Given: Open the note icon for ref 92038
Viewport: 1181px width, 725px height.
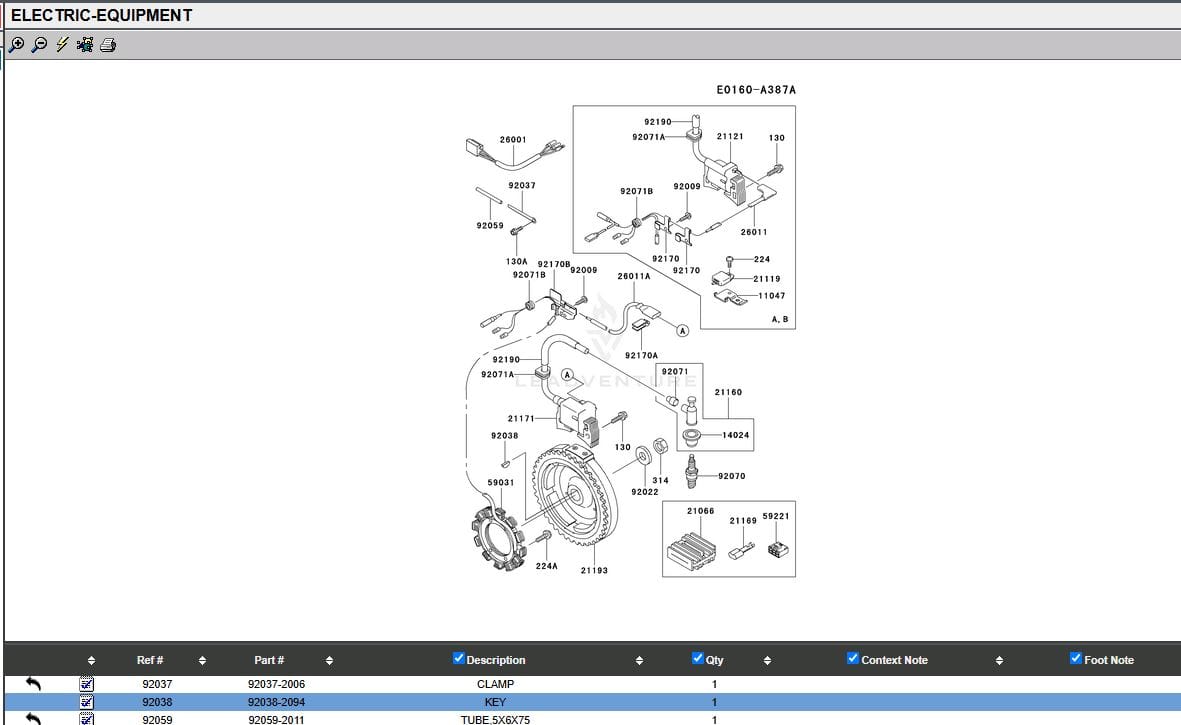Looking at the screenshot, I should point(87,702).
